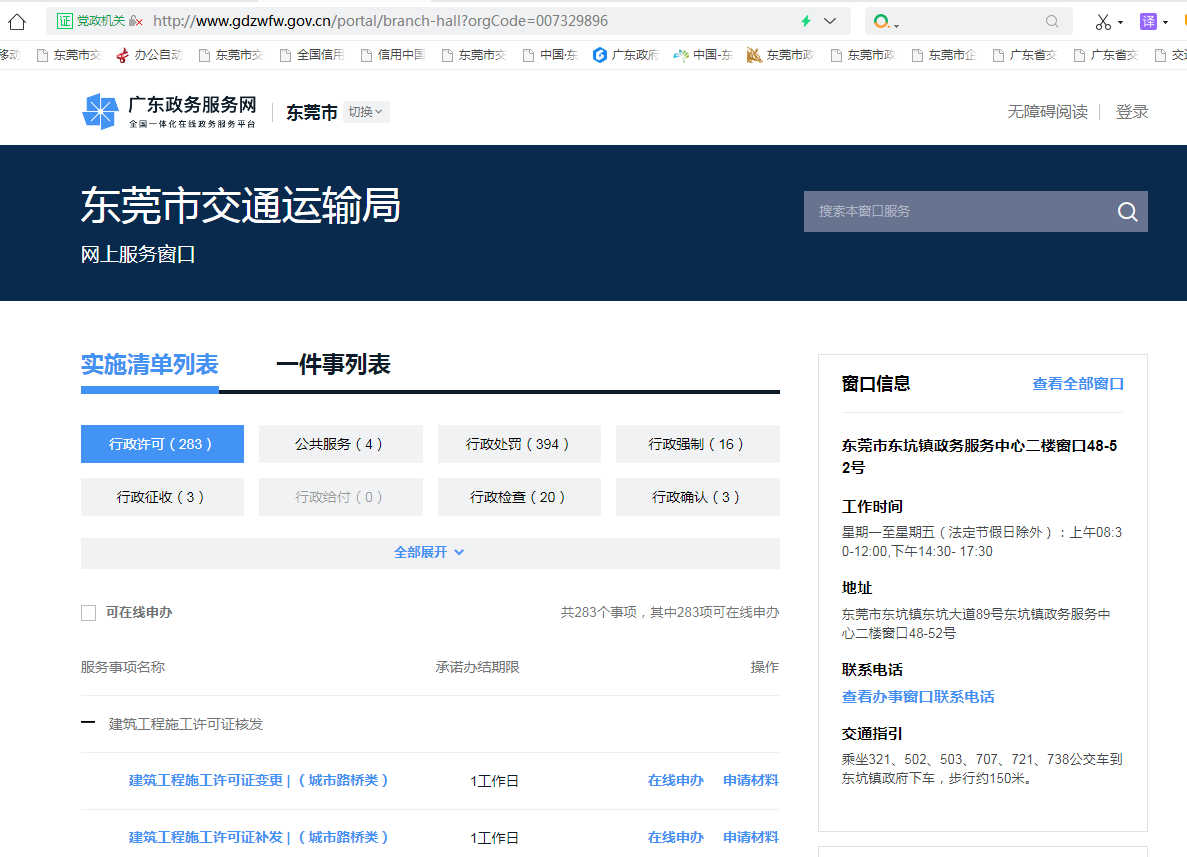Click 无障碍阅读 accessibility link
The height and width of the screenshot is (857, 1187).
[x=1048, y=112]
